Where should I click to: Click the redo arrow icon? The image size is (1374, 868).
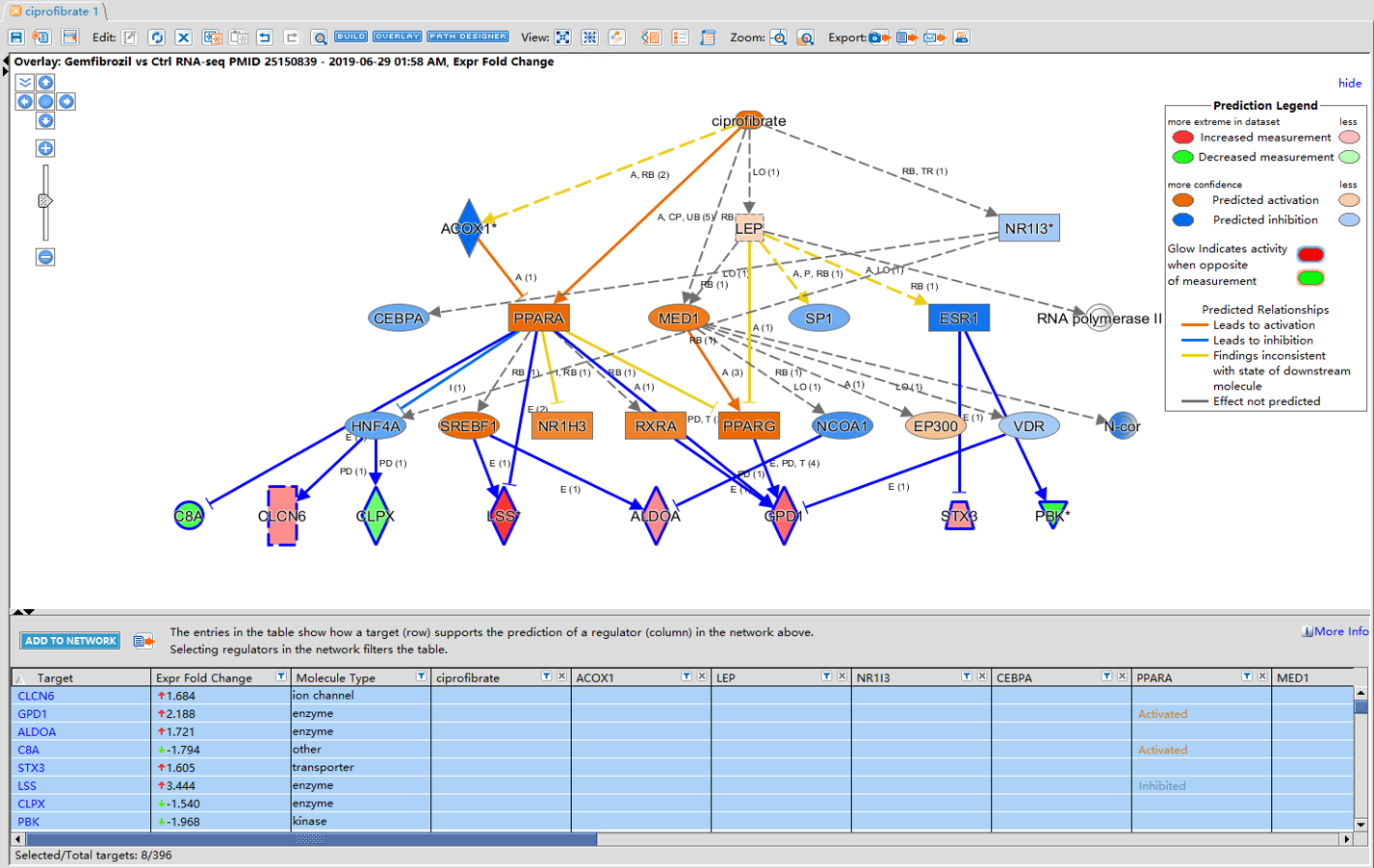coord(292,38)
